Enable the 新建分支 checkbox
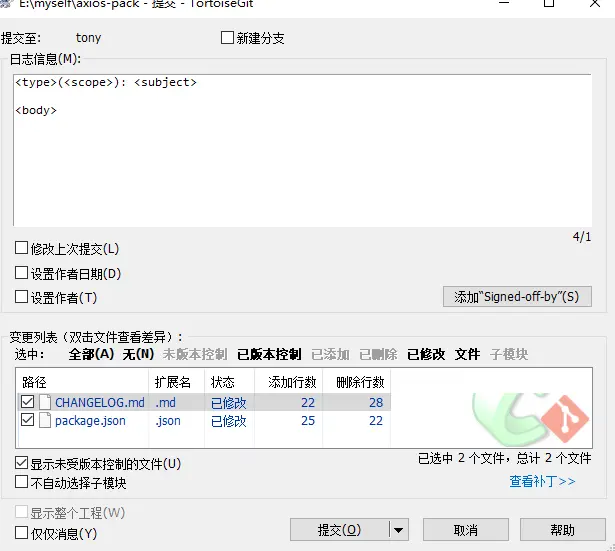Viewport: 615px width, 551px height. (x=227, y=38)
